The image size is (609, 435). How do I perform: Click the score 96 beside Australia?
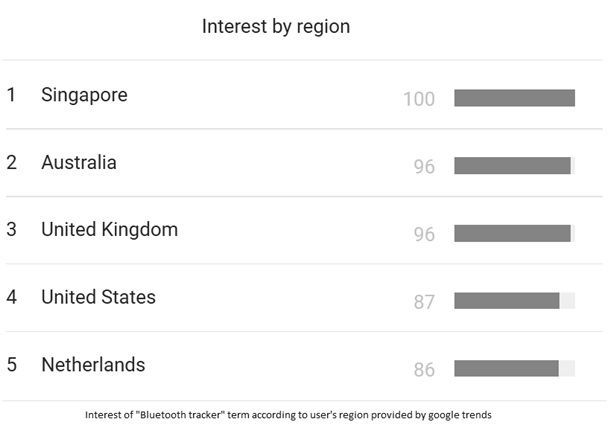click(x=424, y=167)
